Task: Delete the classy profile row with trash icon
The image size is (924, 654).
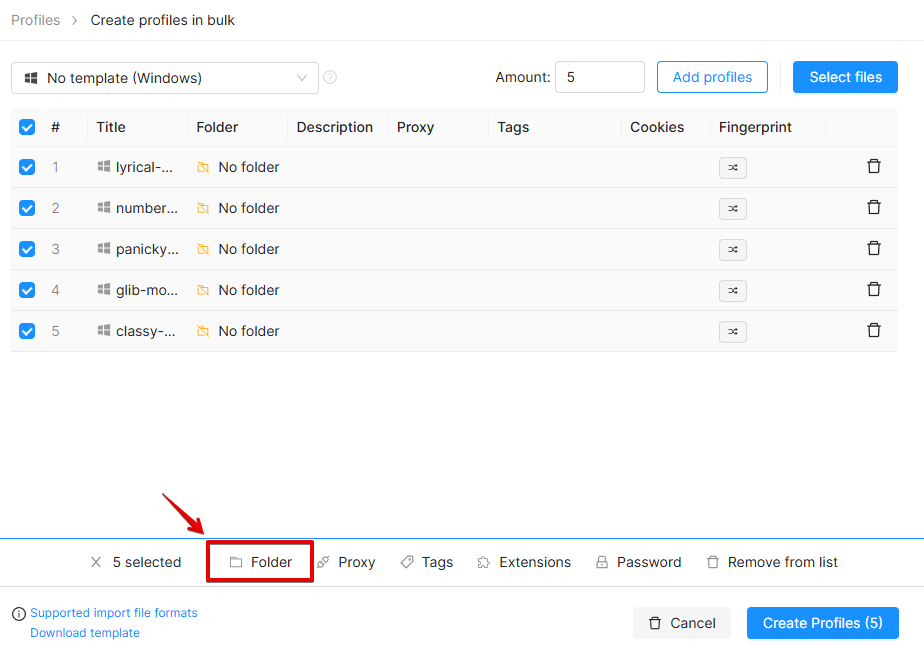Action: click(x=874, y=330)
